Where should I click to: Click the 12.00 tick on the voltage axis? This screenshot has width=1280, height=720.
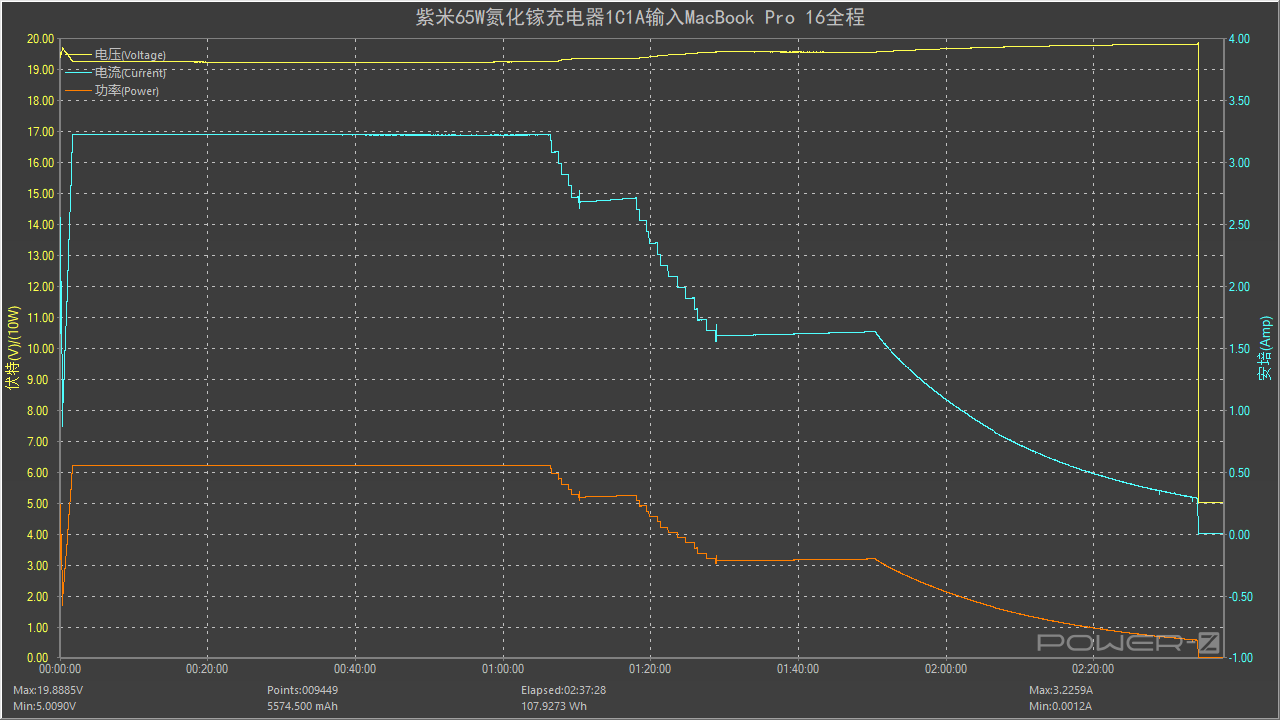tap(41, 287)
